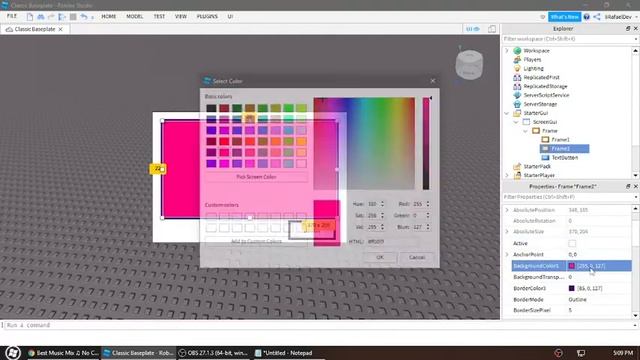Open the TEST ribbon tab
The width and height of the screenshot is (640, 360).
pyautogui.click(x=159, y=17)
